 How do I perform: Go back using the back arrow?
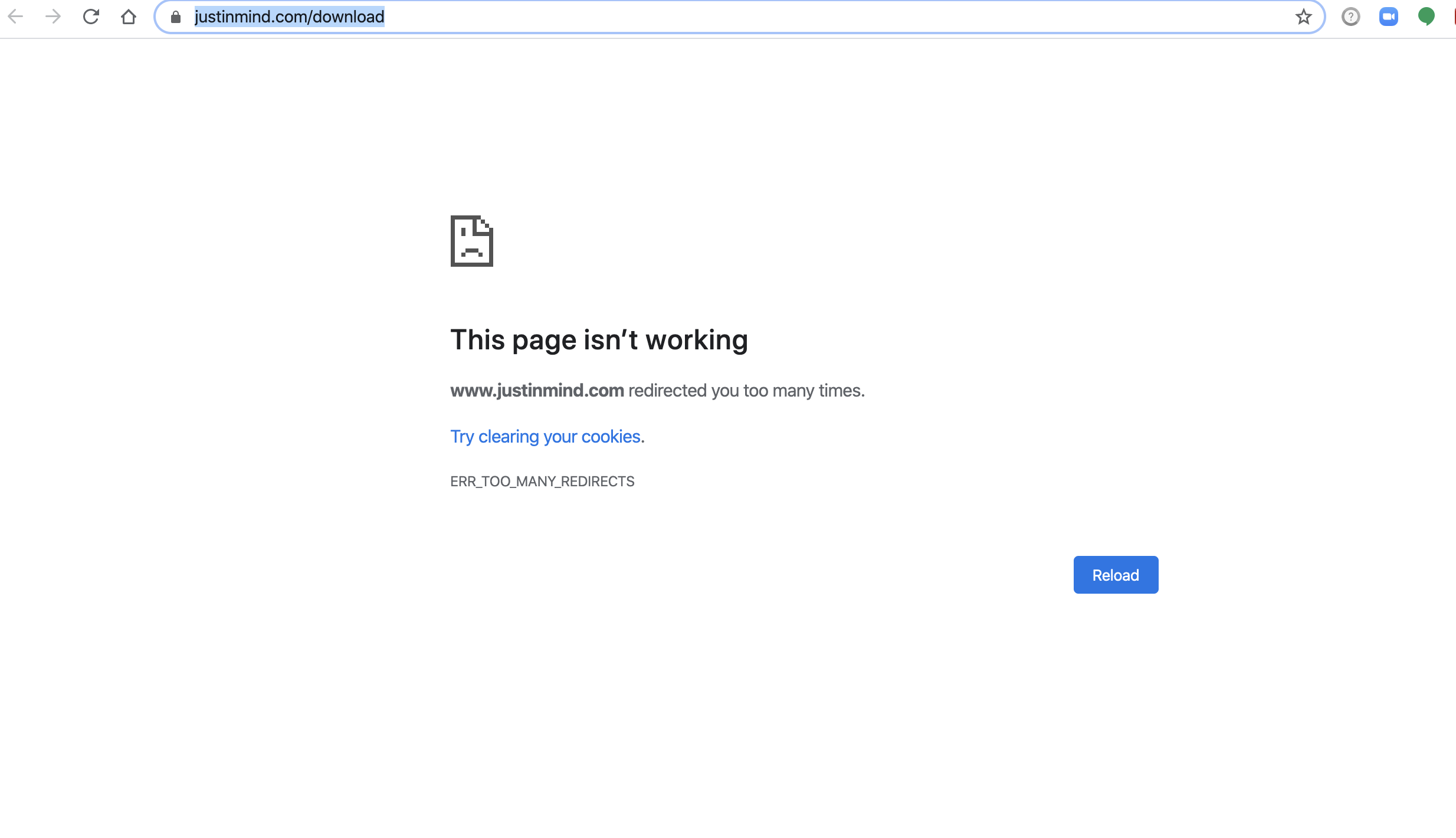coord(16,17)
